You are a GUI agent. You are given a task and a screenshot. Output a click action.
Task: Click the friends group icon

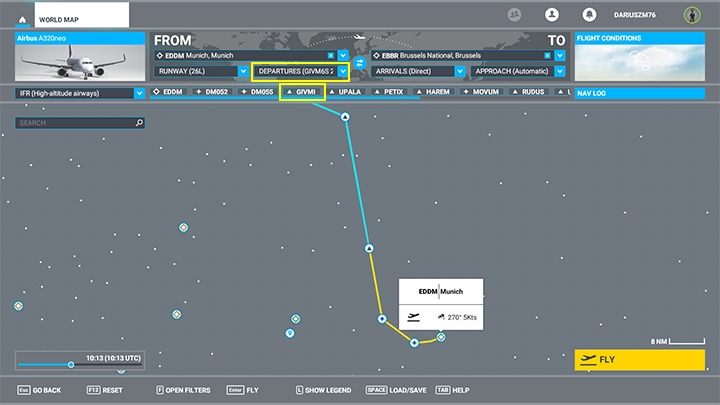click(515, 15)
